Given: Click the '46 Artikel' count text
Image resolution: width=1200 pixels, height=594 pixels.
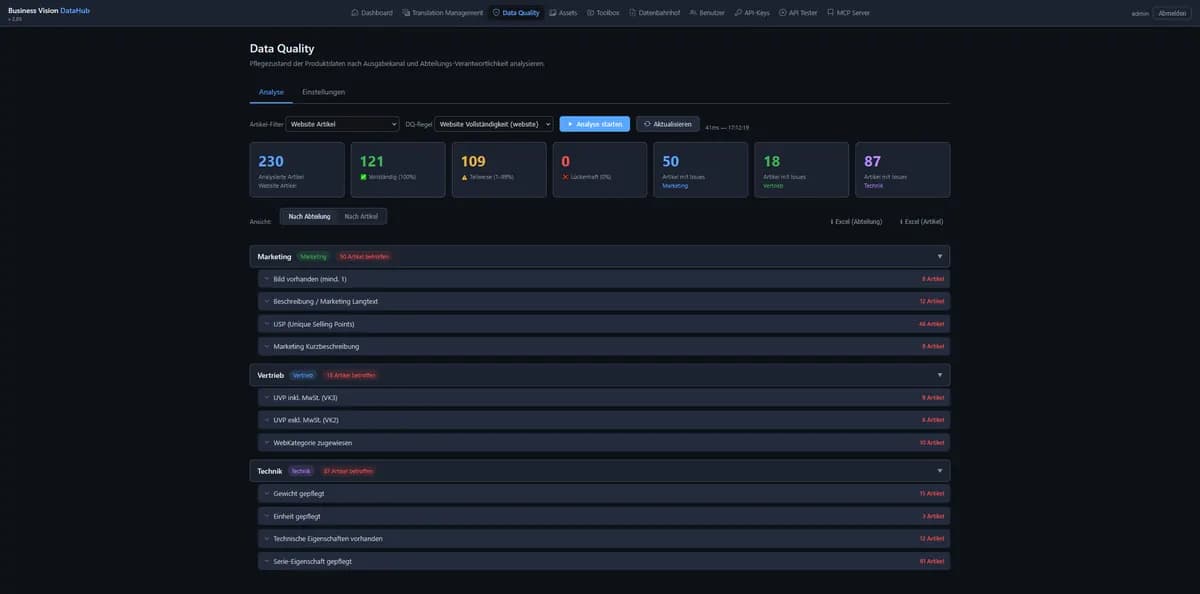Looking at the screenshot, I should 931,324.
